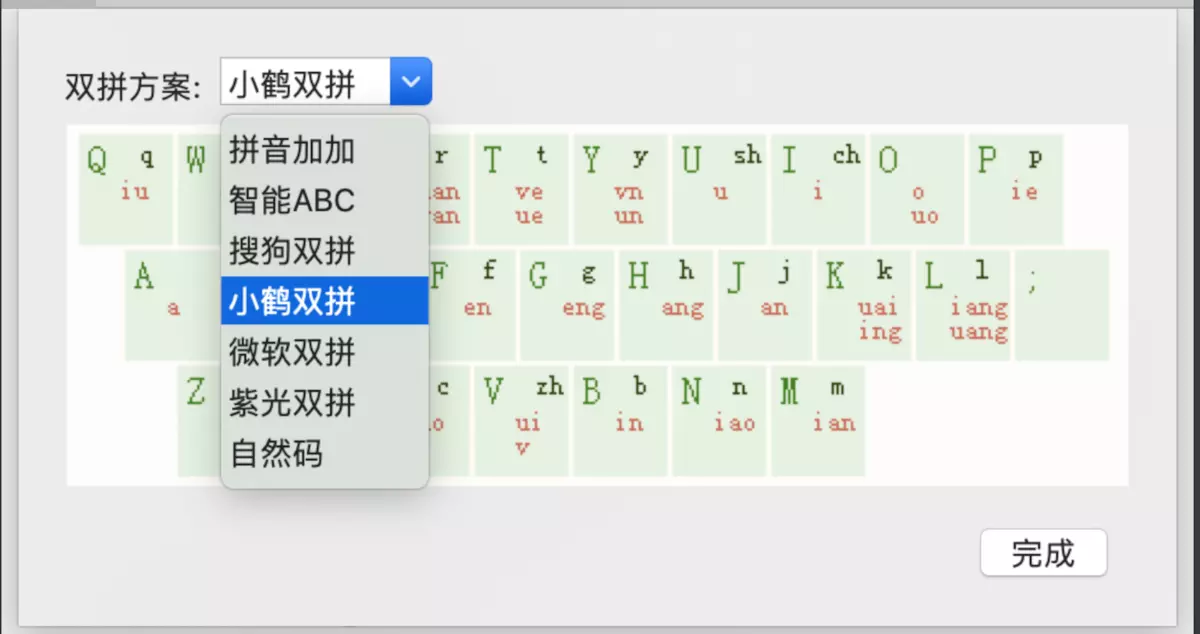The height and width of the screenshot is (634, 1200).
Task: Click the G key tile showing eng
Action: pyautogui.click(x=568, y=305)
